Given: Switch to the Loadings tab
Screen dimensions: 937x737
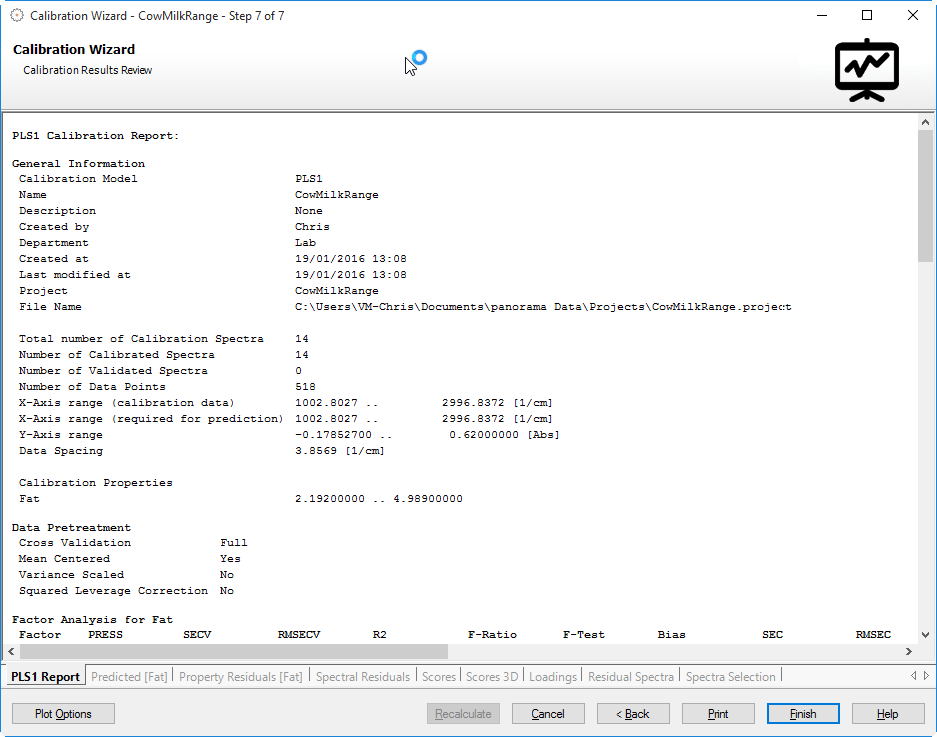Looking at the screenshot, I should point(552,677).
